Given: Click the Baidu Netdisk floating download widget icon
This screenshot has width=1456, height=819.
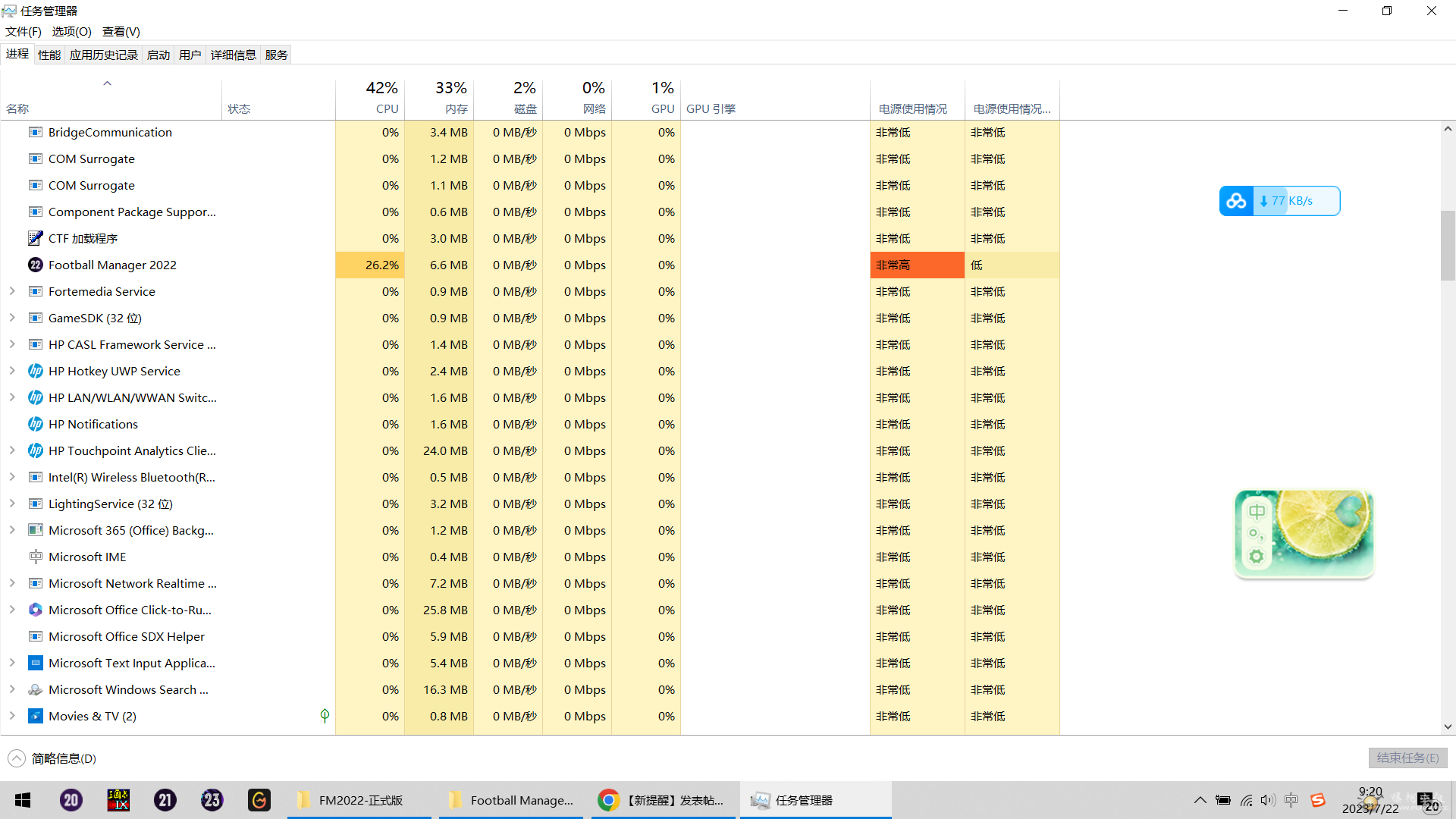Looking at the screenshot, I should point(1236,201).
